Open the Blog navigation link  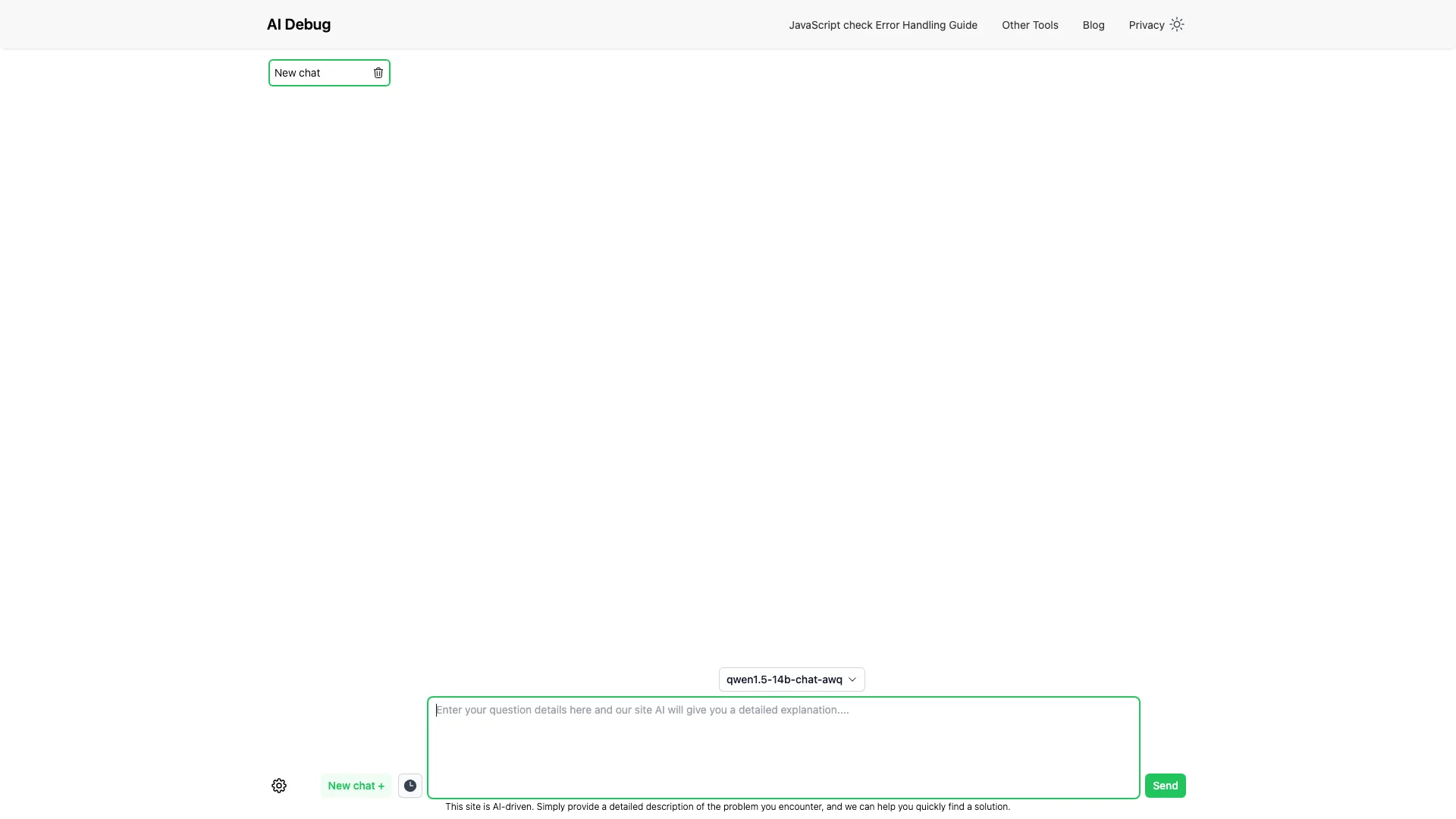(x=1093, y=24)
